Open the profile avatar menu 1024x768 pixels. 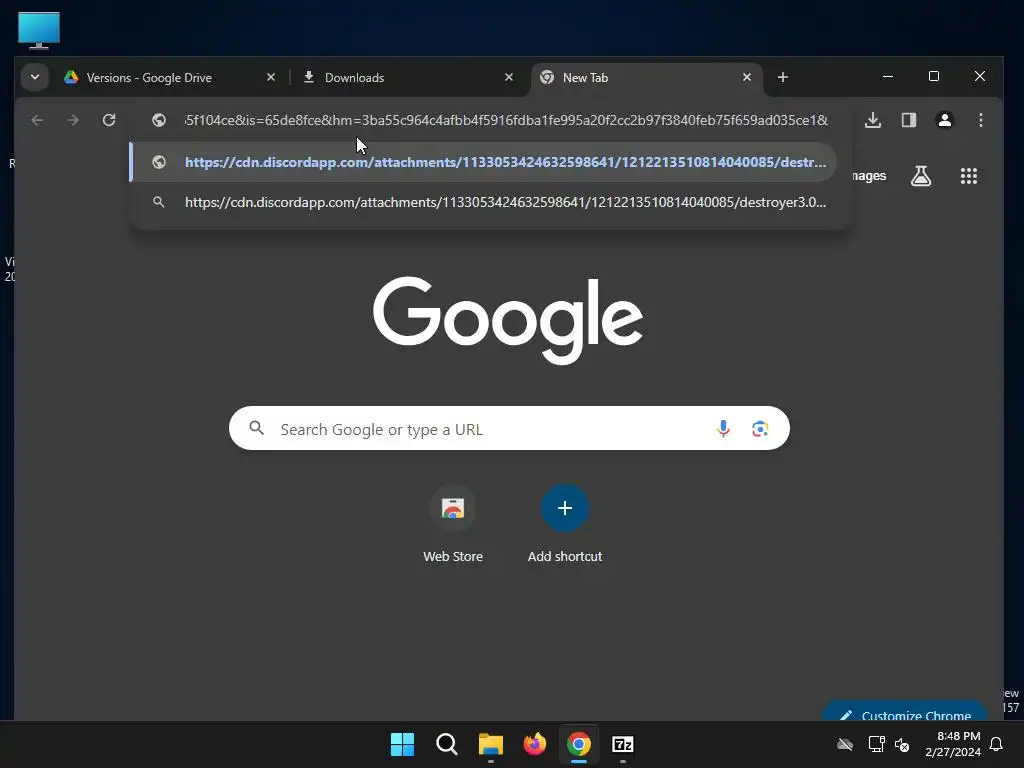point(944,120)
